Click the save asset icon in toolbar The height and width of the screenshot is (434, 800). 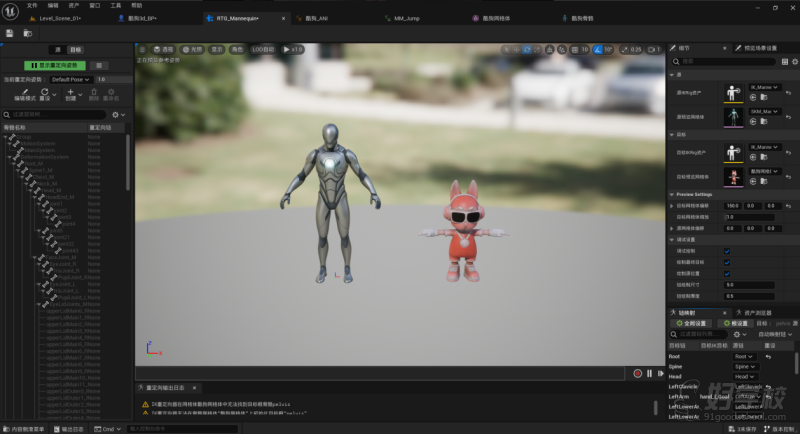coord(9,33)
